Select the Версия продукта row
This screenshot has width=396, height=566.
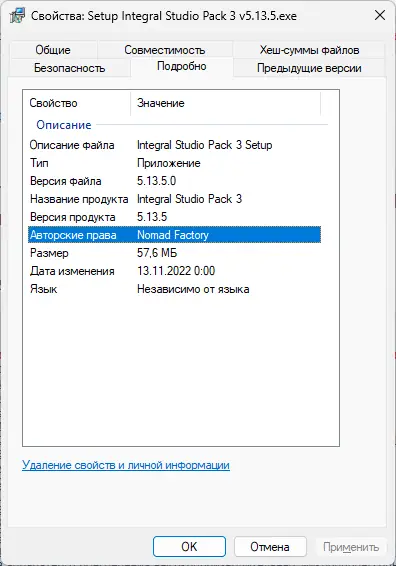[174, 217]
